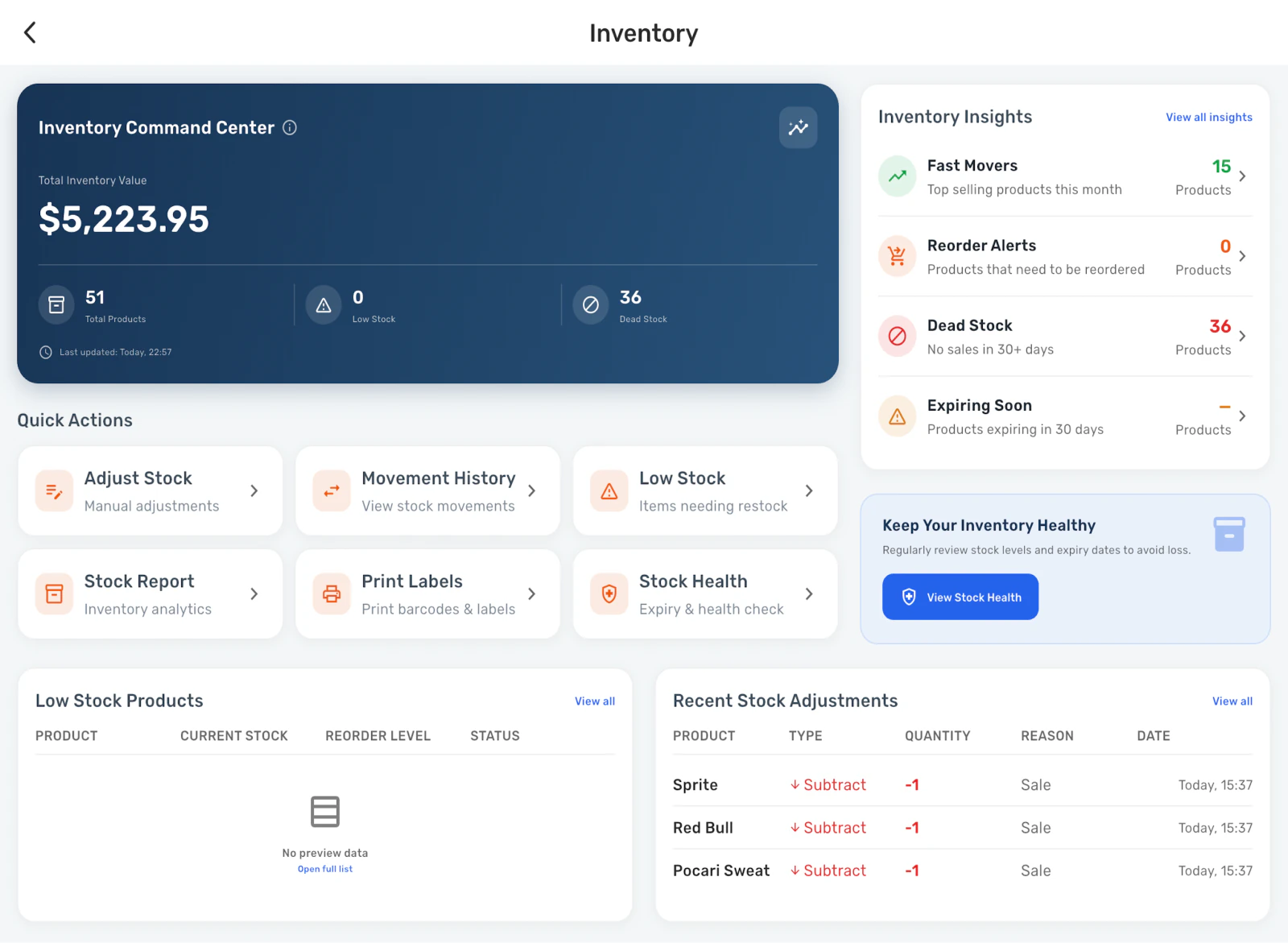Click the Fast Movers trending icon
The height and width of the screenshot is (943, 1288).
[897, 176]
